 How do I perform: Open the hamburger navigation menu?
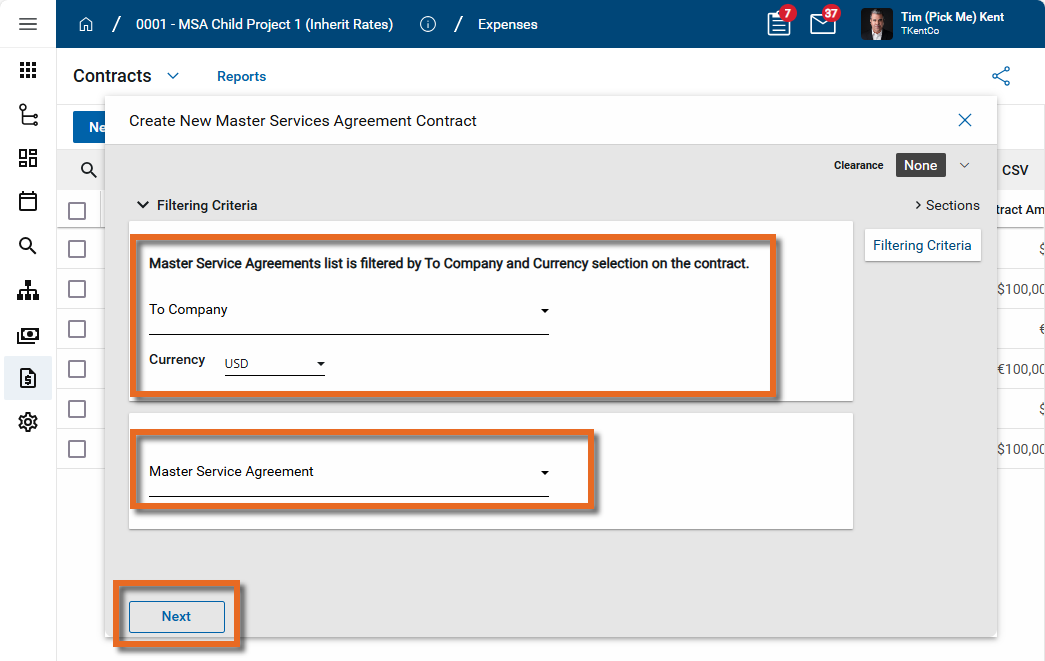point(28,24)
